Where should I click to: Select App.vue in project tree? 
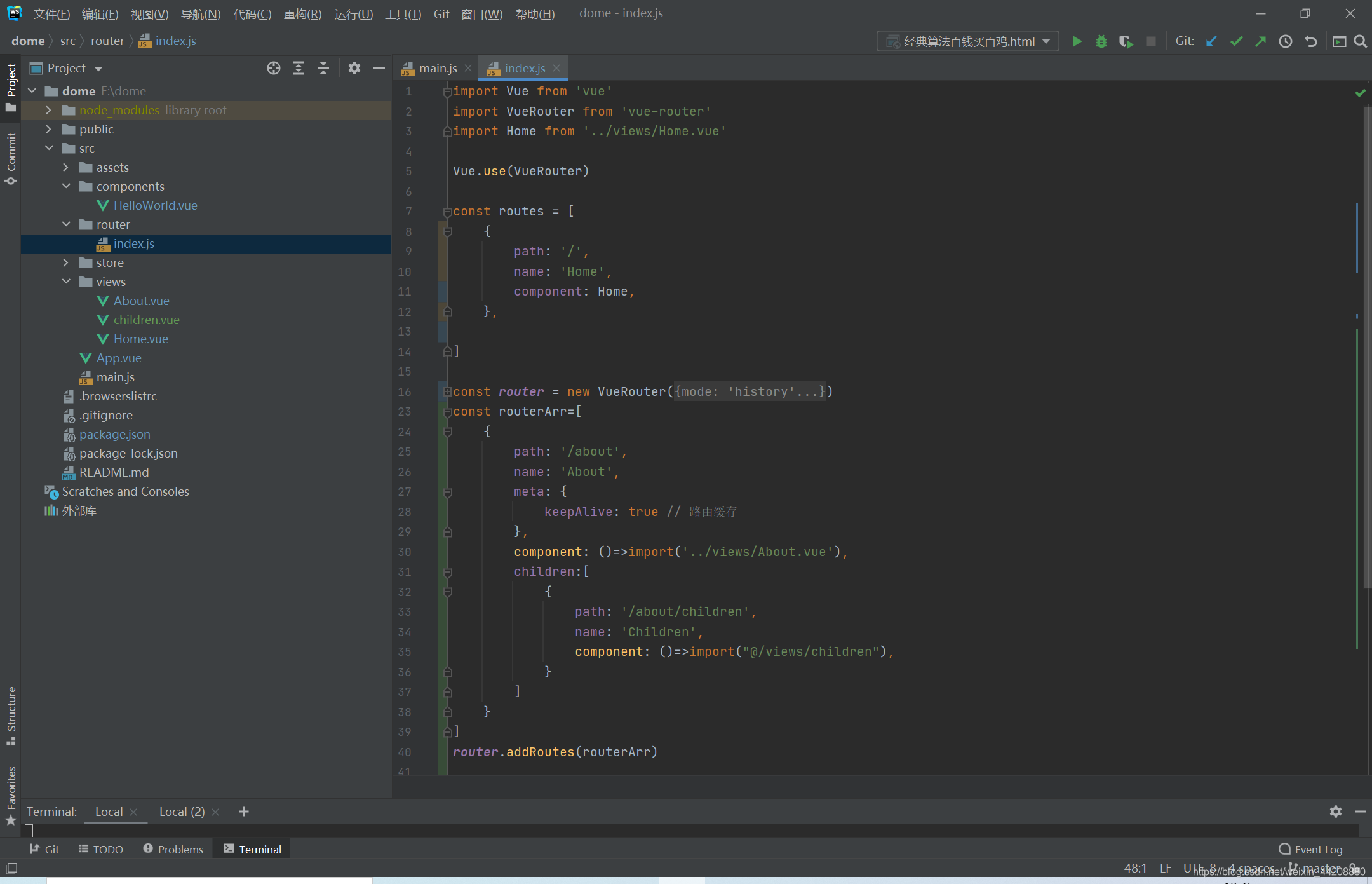pos(118,358)
